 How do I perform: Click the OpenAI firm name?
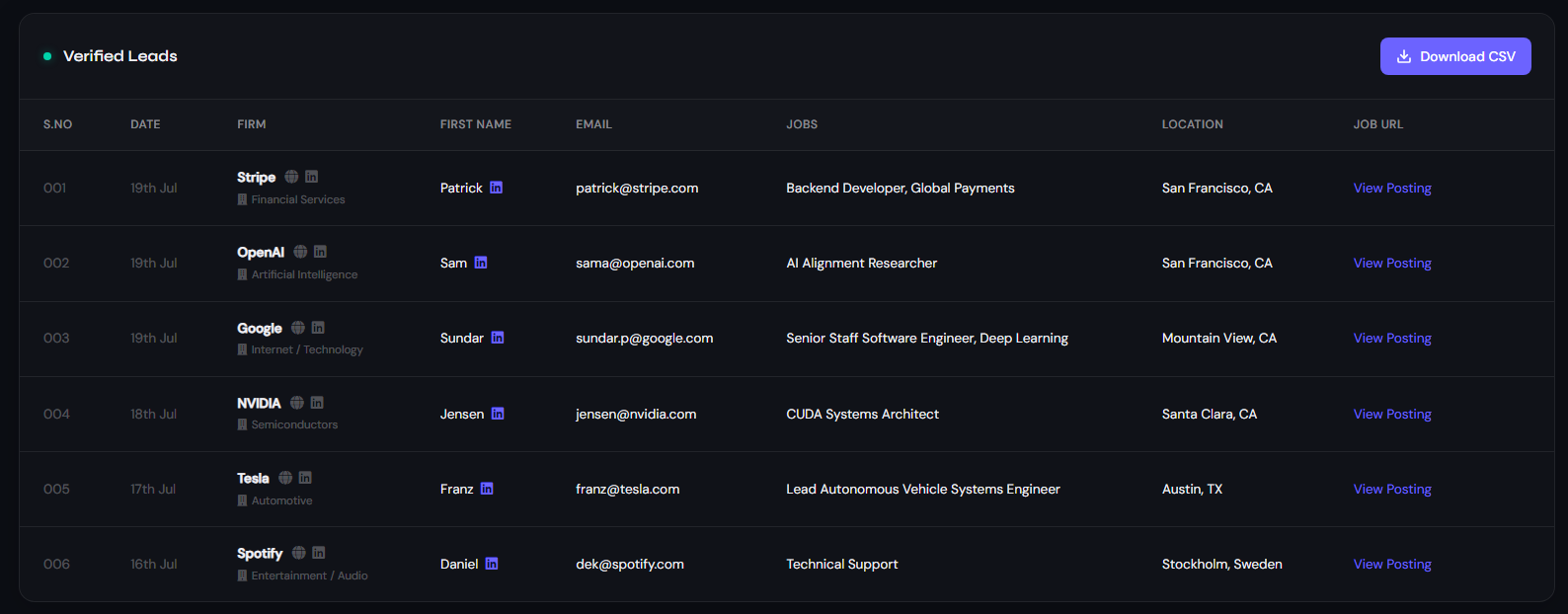261,252
